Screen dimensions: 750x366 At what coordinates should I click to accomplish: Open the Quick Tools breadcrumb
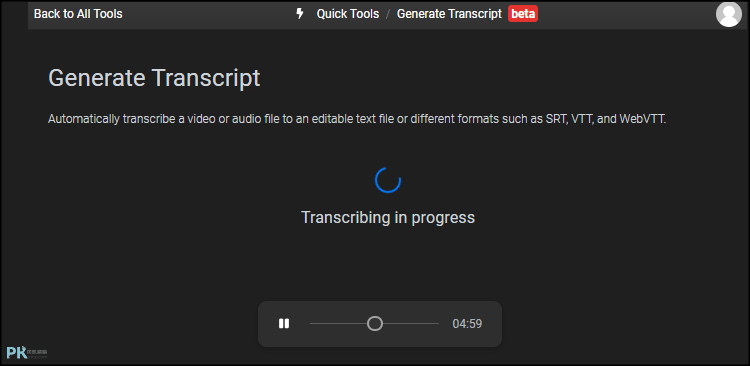(x=348, y=14)
